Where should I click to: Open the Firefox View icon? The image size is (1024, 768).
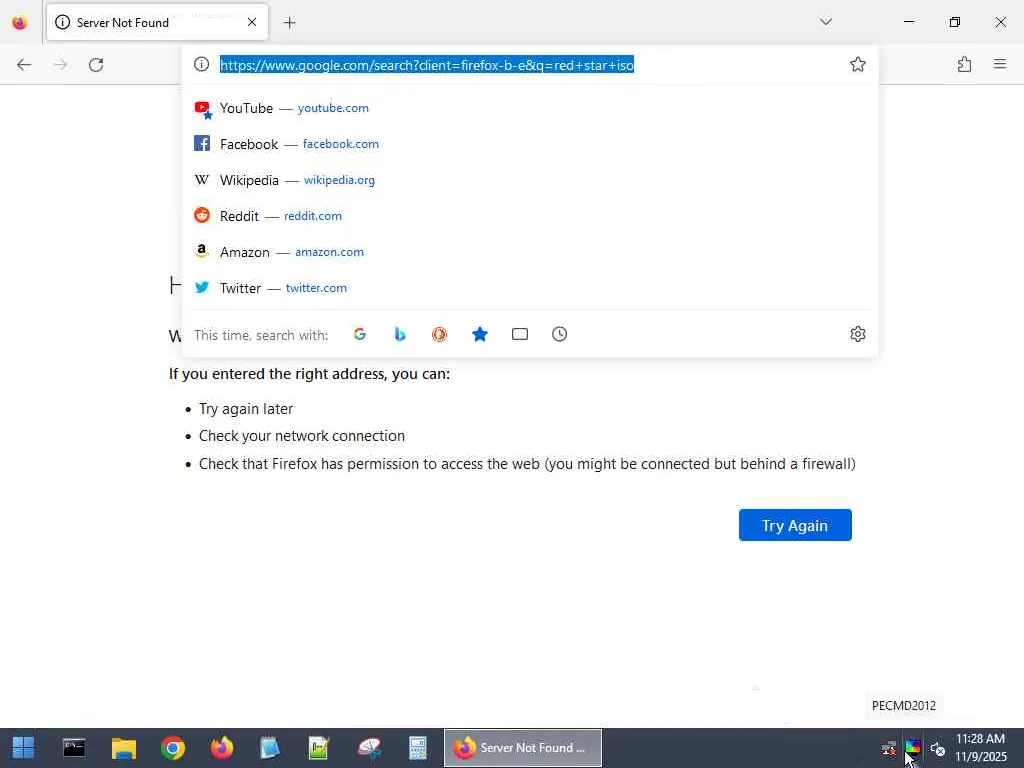[x=20, y=22]
